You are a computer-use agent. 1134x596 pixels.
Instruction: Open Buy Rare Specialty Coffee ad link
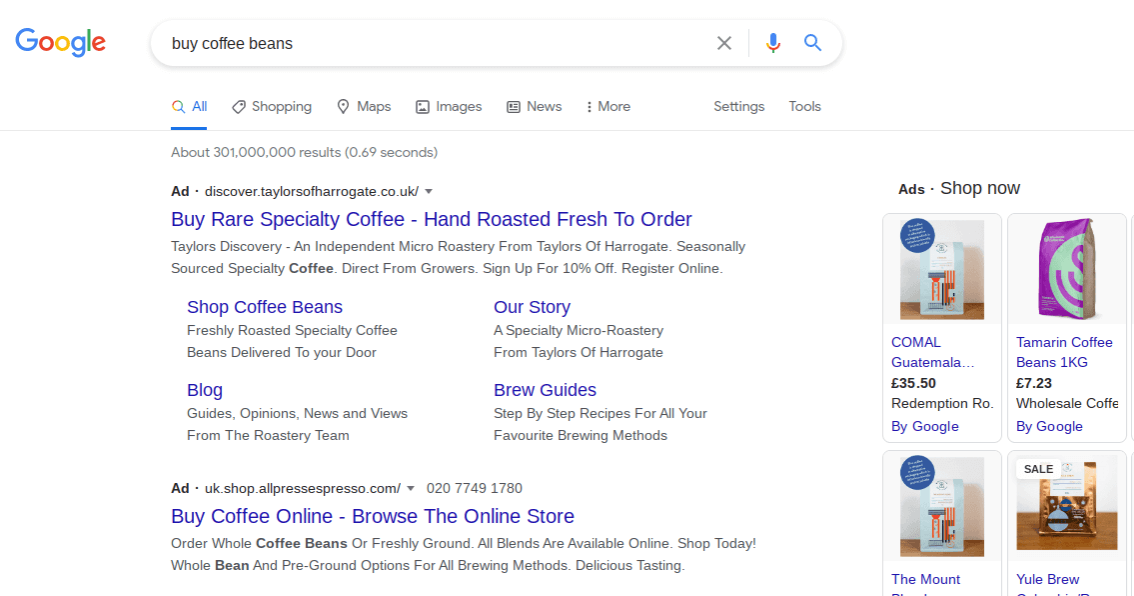[x=432, y=219]
